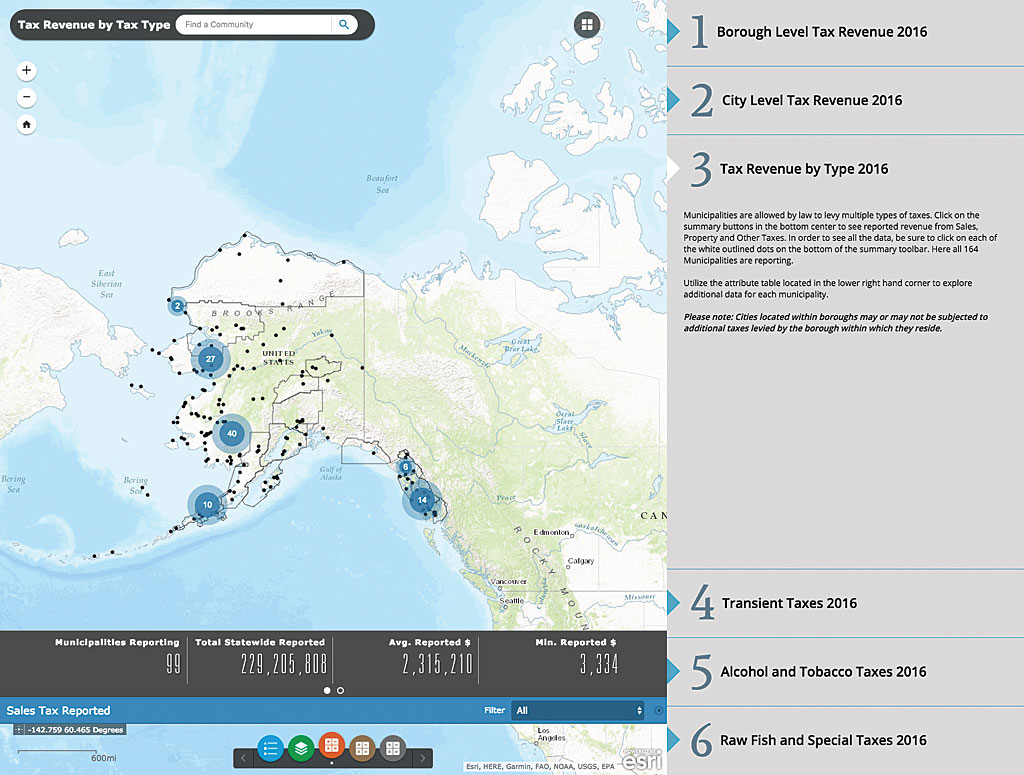The width and height of the screenshot is (1024, 775).
Task: Expand Raw Fish and Special Taxes 2016 chevron
Action: click(675, 740)
